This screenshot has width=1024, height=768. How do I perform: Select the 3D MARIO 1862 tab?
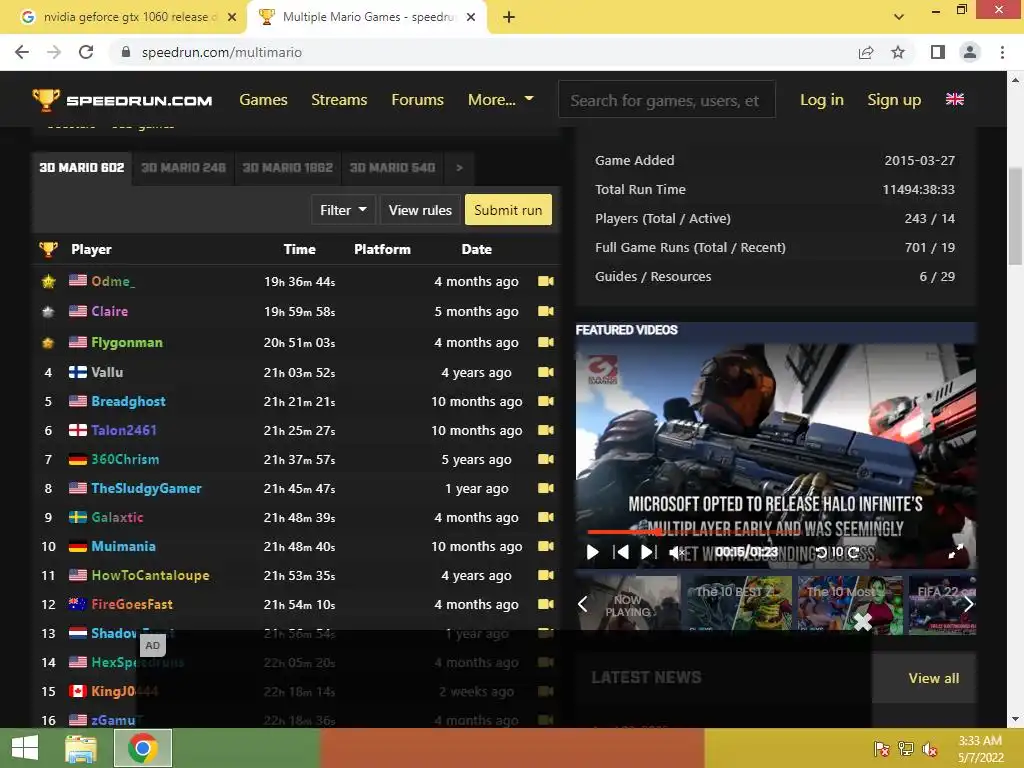tap(287, 168)
